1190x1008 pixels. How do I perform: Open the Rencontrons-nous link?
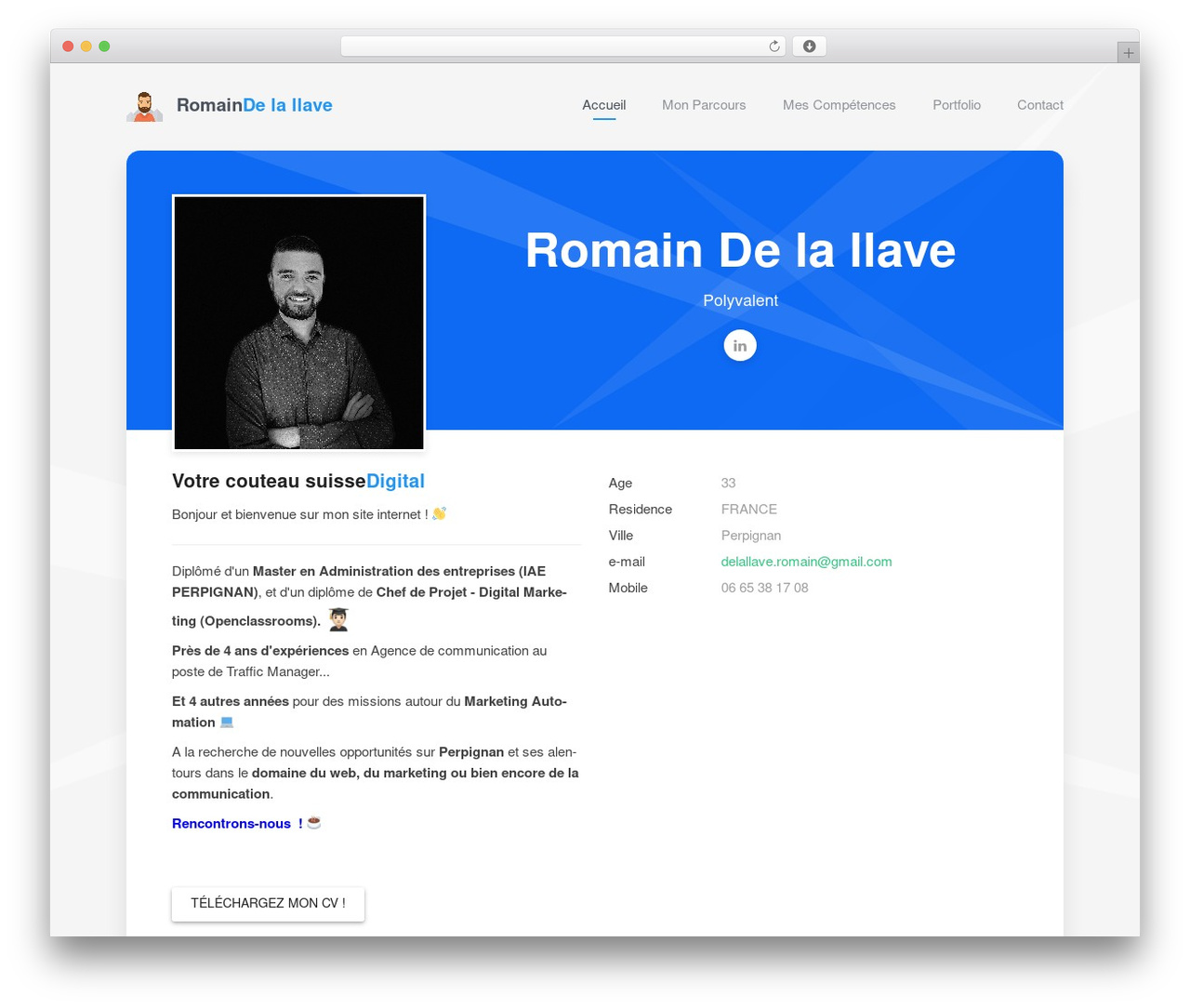click(237, 824)
